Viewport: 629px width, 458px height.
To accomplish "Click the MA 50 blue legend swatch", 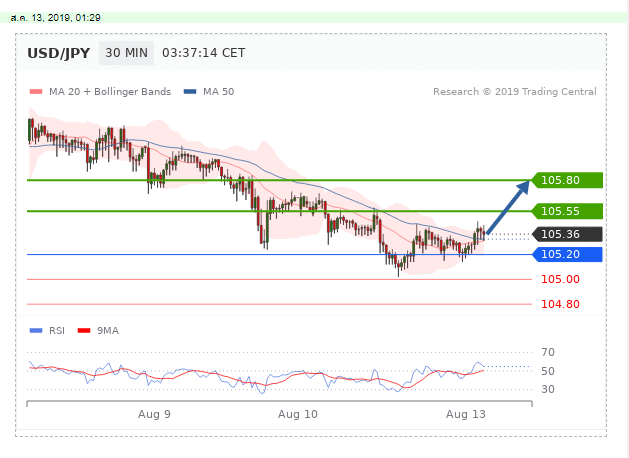I will [x=190, y=91].
